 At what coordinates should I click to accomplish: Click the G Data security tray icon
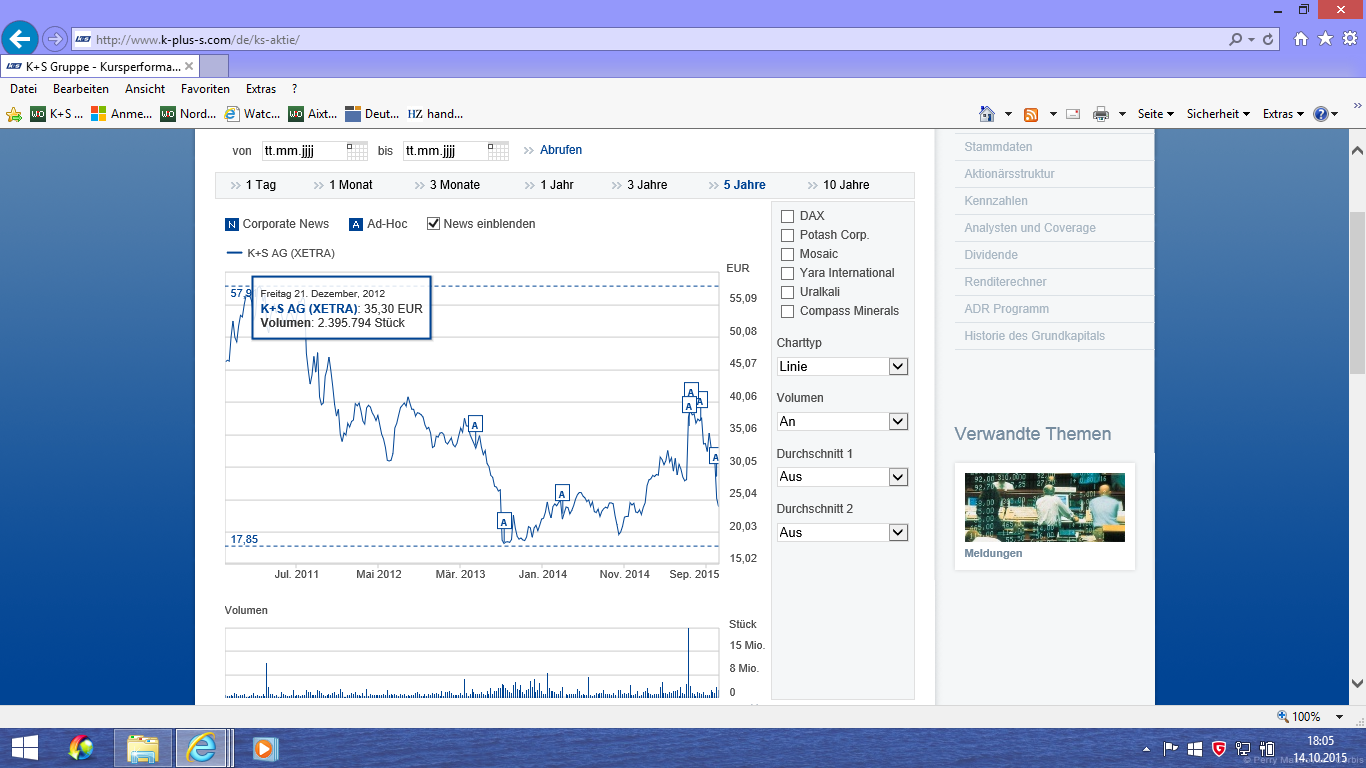(x=1219, y=748)
